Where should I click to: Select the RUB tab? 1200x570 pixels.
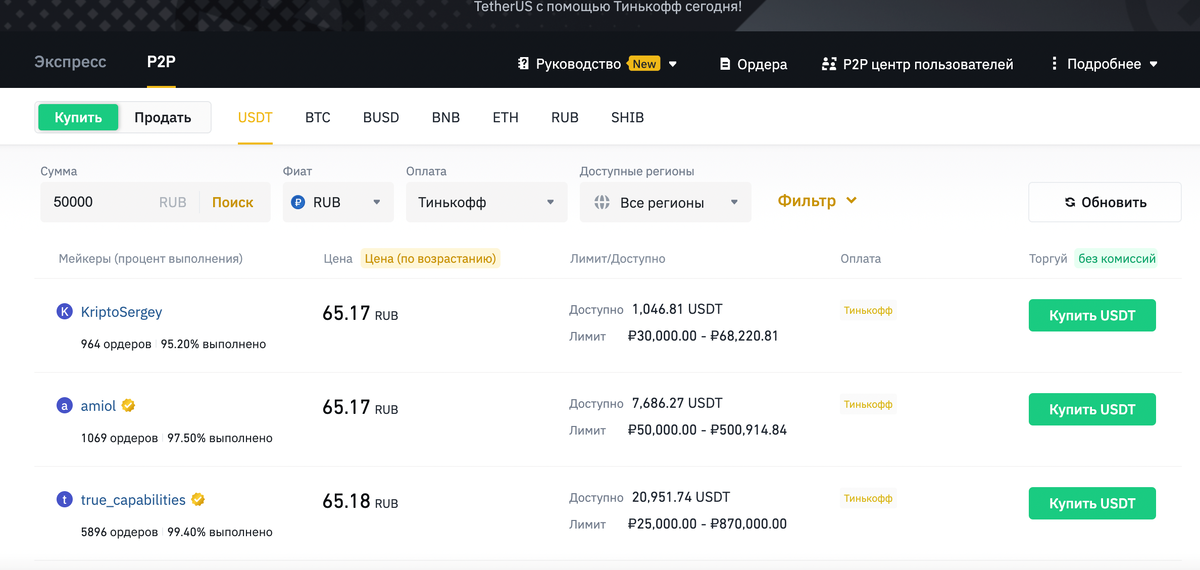click(x=565, y=117)
